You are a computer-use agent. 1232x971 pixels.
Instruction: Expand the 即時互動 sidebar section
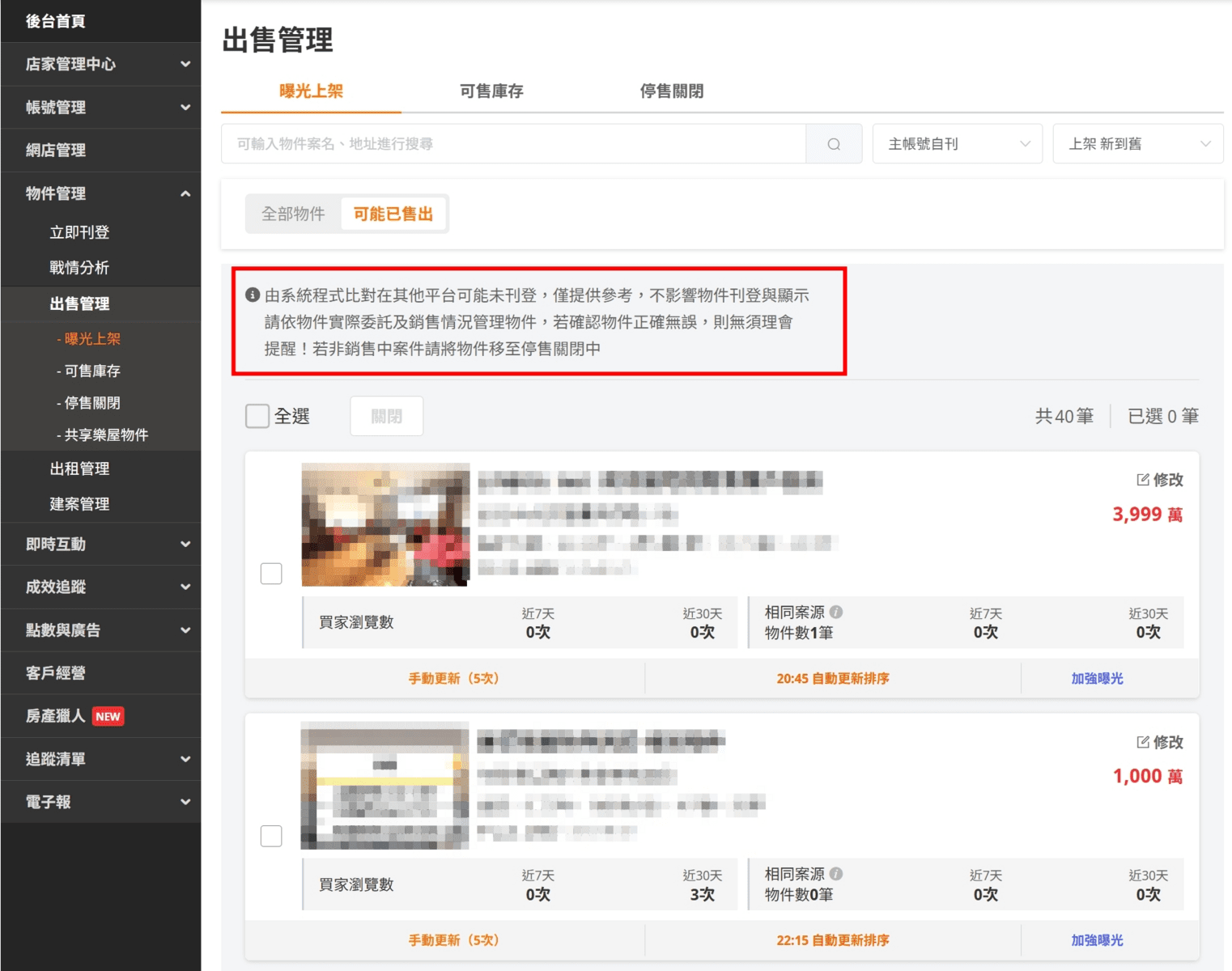click(x=100, y=544)
